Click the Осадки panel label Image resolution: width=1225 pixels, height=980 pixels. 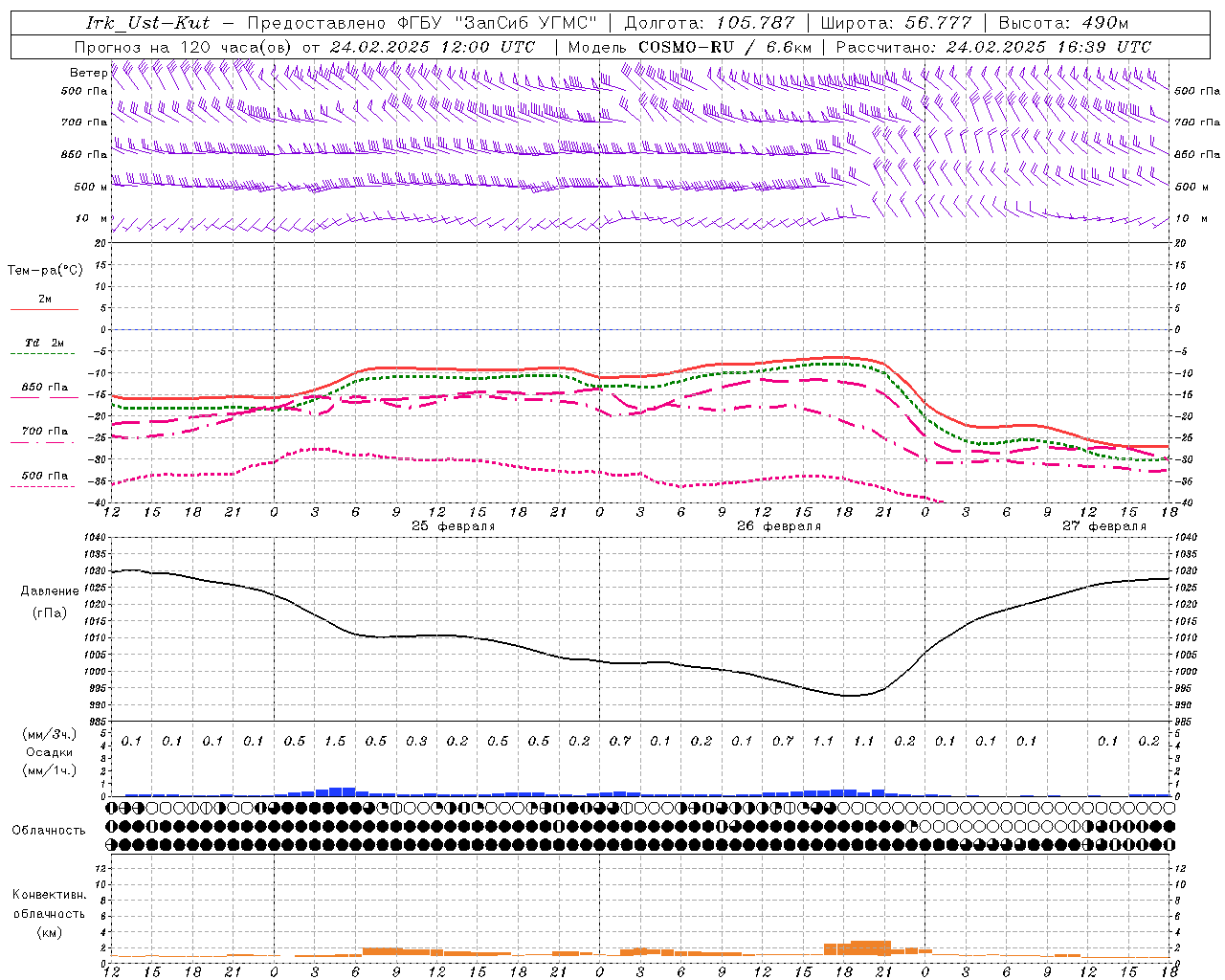click(50, 752)
